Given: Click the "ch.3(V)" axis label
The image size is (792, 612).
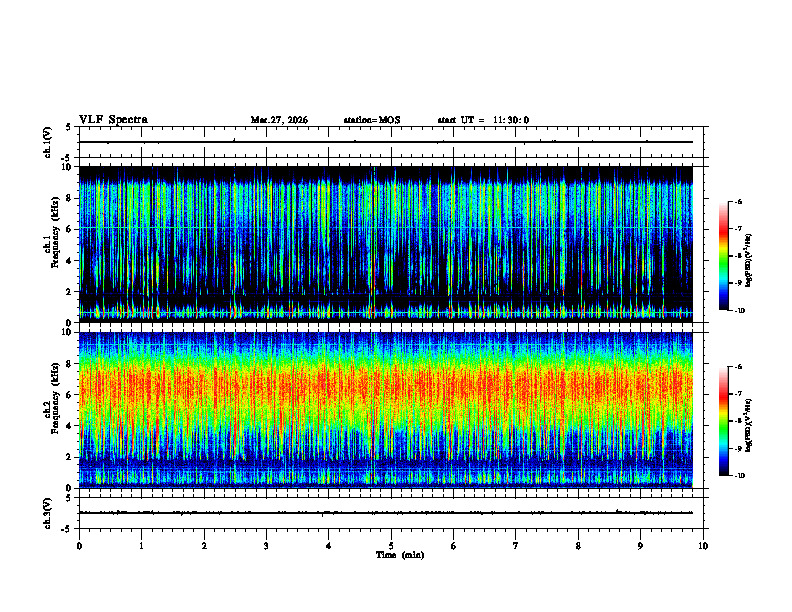Looking at the screenshot, I should click(48, 513).
